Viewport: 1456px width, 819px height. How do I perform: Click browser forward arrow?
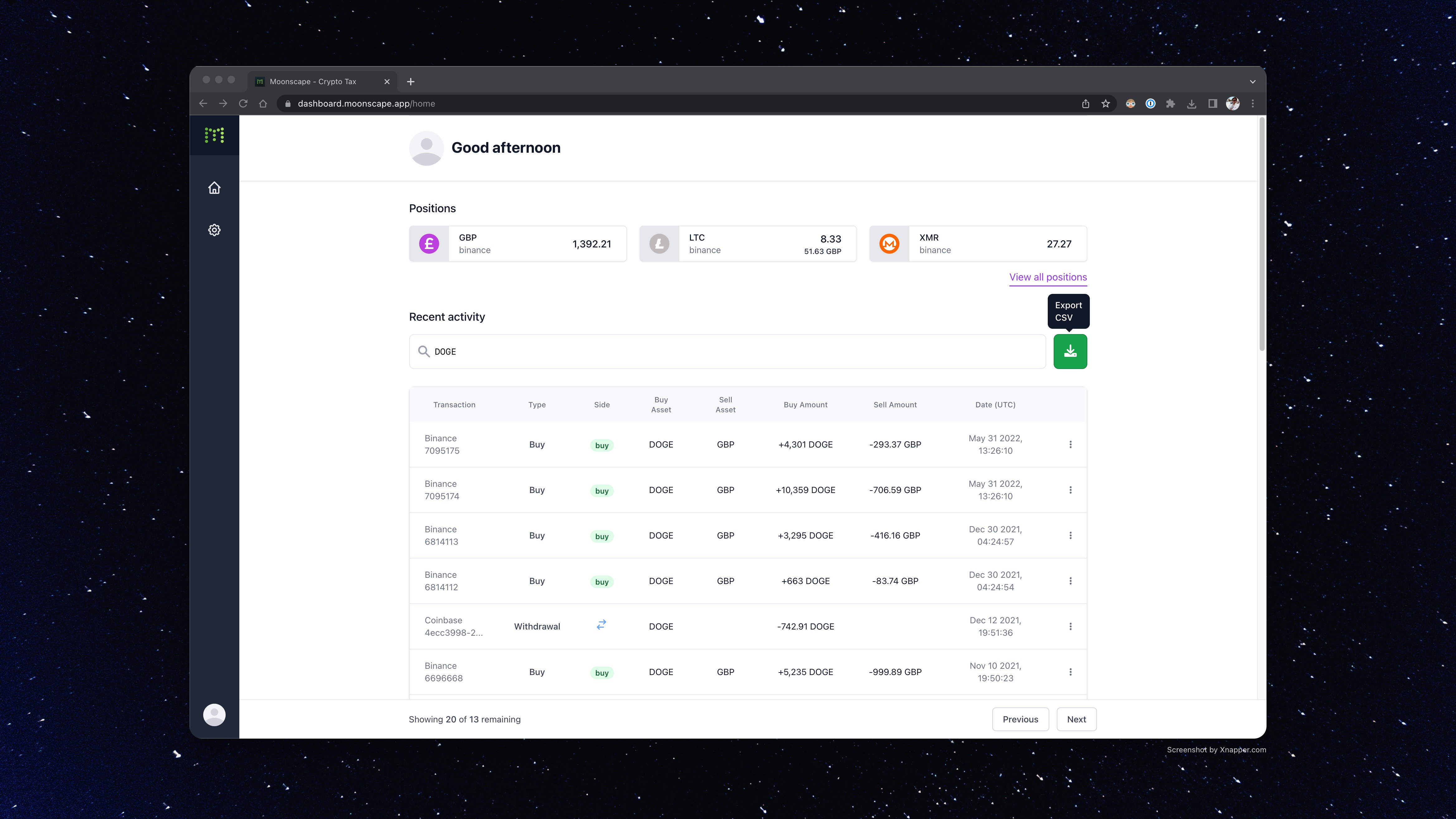[223, 103]
